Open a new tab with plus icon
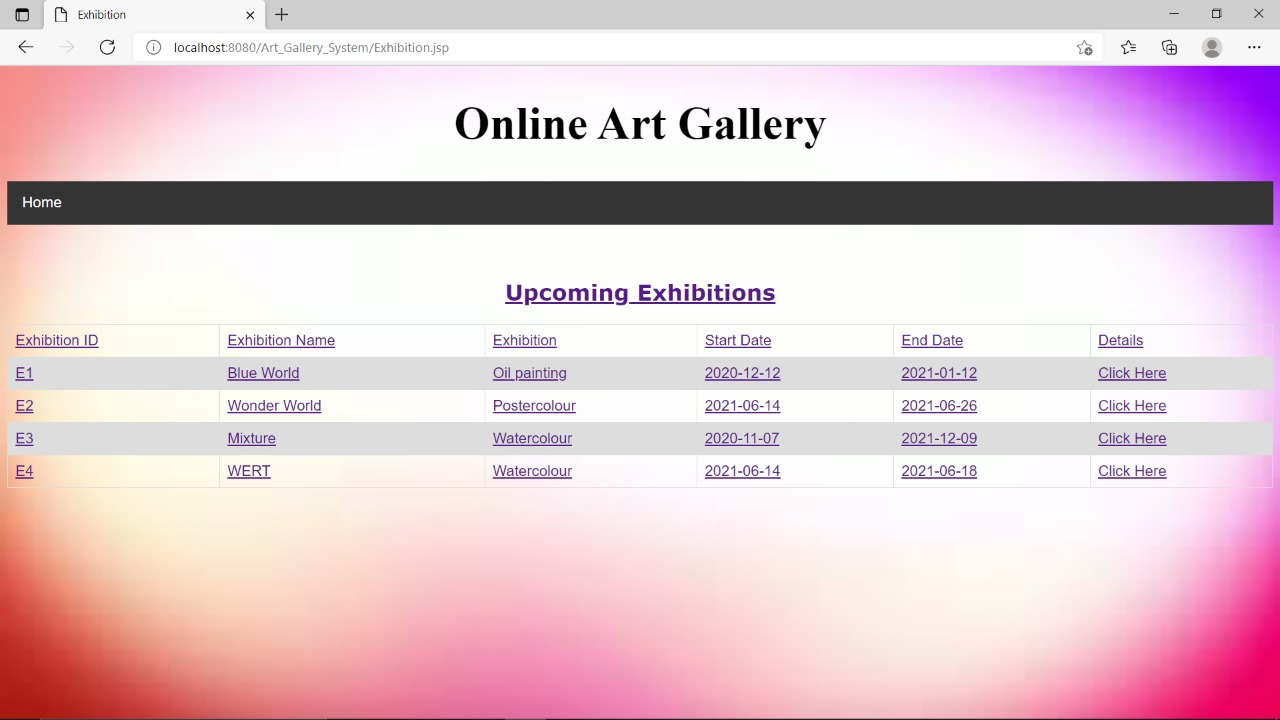1280x720 pixels. (x=282, y=15)
